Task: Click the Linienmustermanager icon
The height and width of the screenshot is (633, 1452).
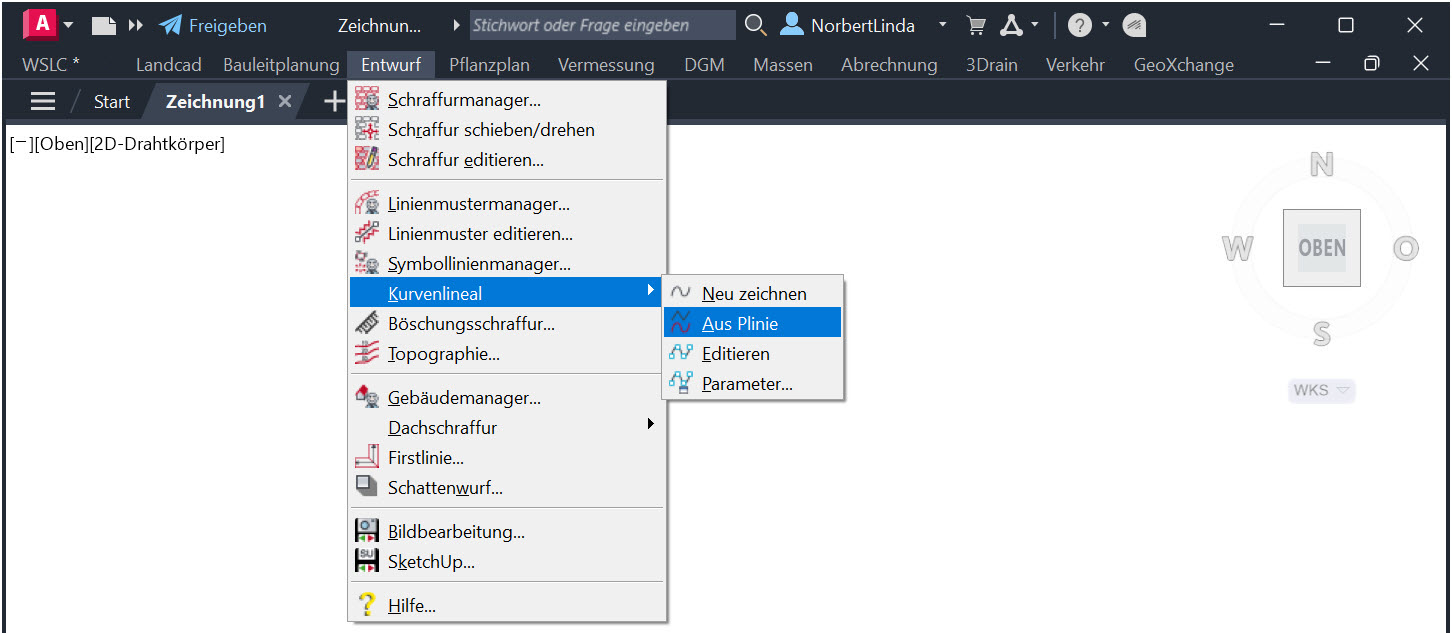Action: pos(367,204)
